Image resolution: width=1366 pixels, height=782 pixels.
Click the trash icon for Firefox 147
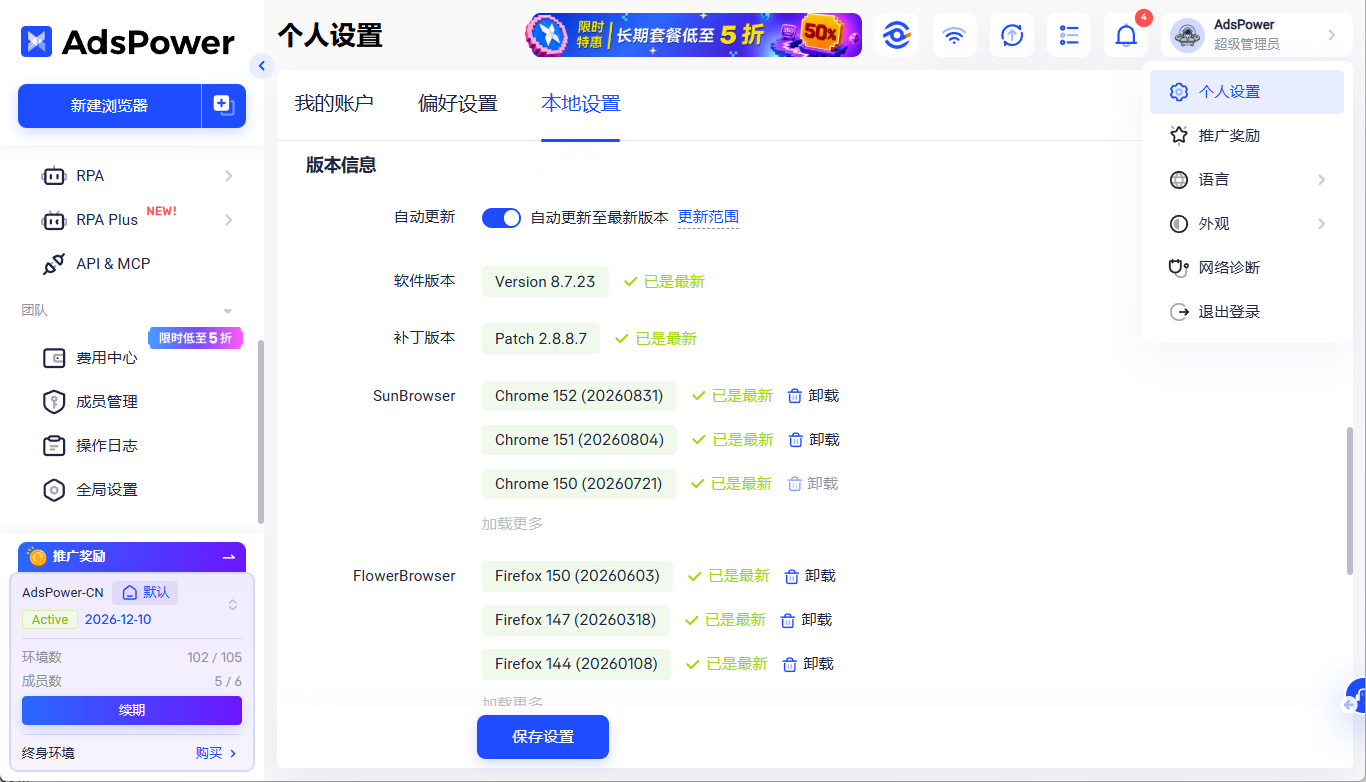coord(788,620)
